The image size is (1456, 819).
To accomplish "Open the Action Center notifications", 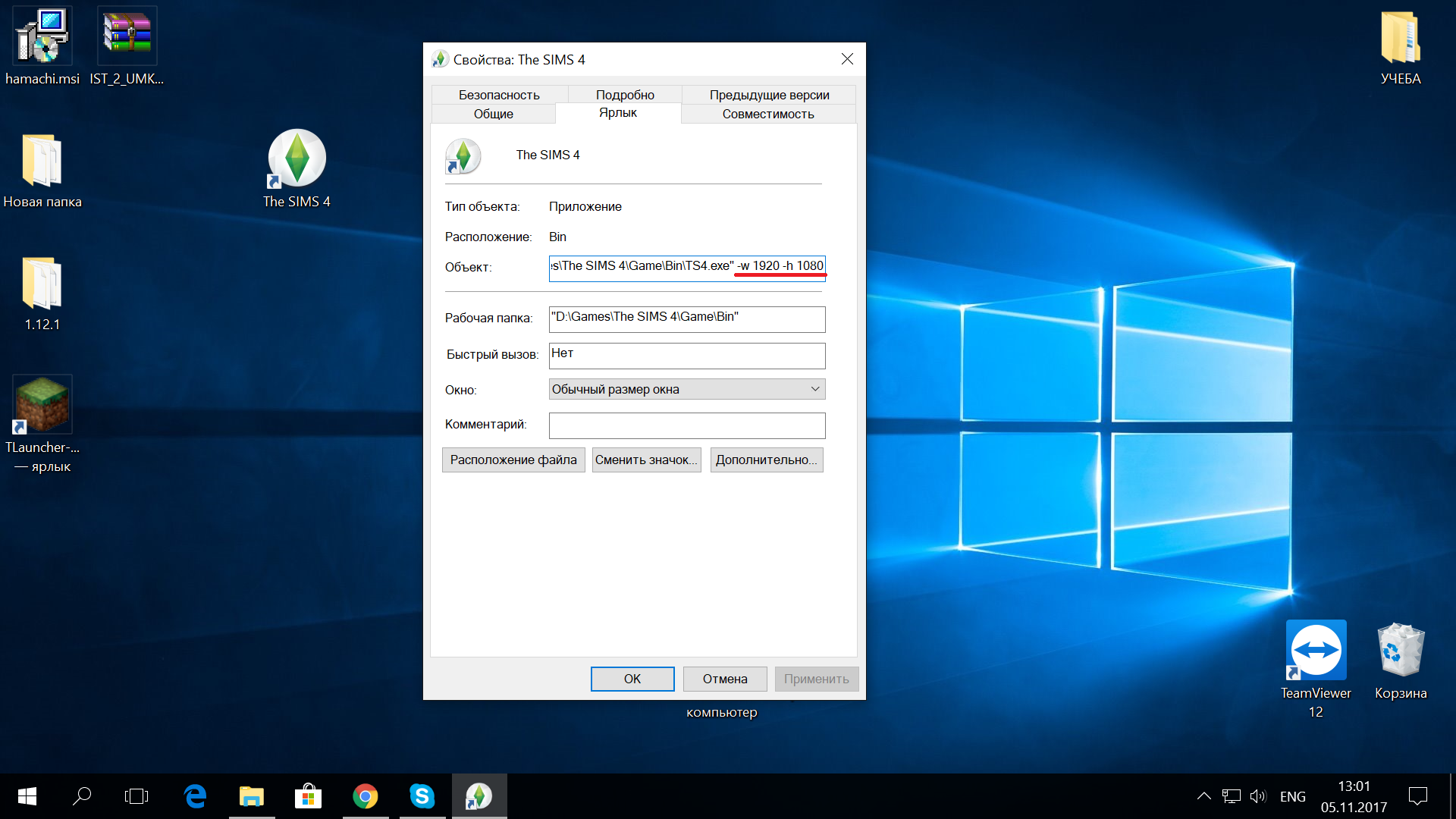I will [x=1417, y=796].
